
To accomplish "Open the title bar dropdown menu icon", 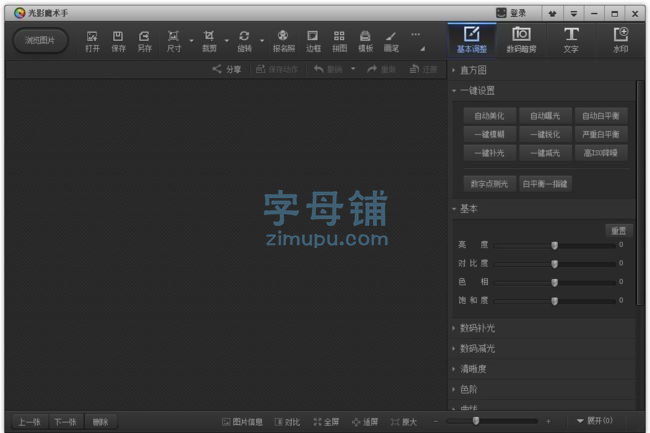I will click(573, 14).
